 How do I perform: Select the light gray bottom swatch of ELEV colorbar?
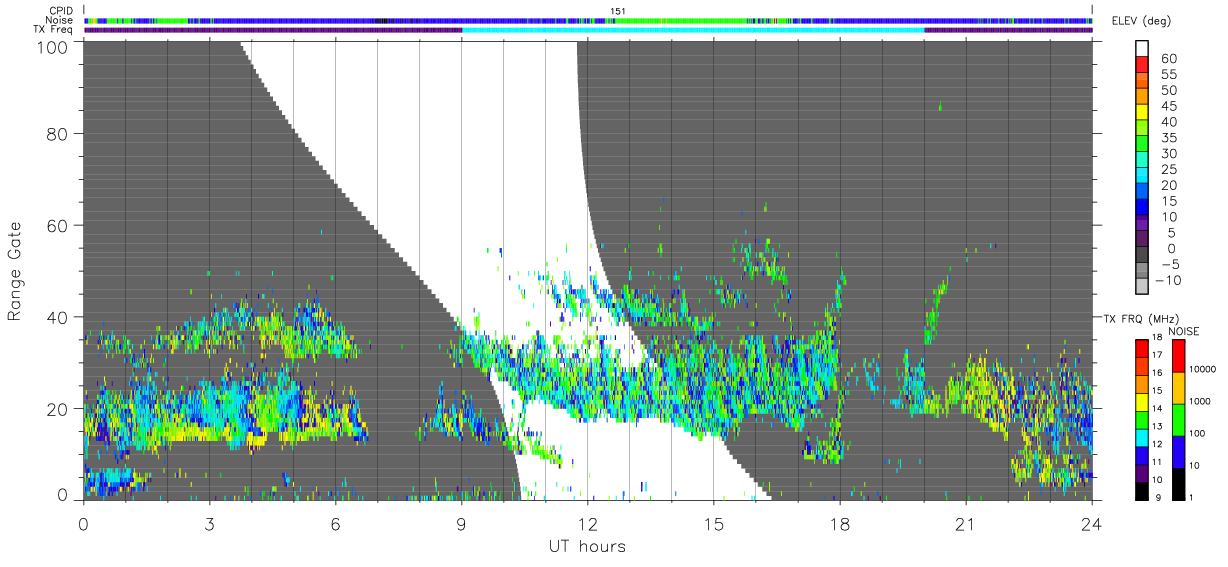click(x=1143, y=286)
